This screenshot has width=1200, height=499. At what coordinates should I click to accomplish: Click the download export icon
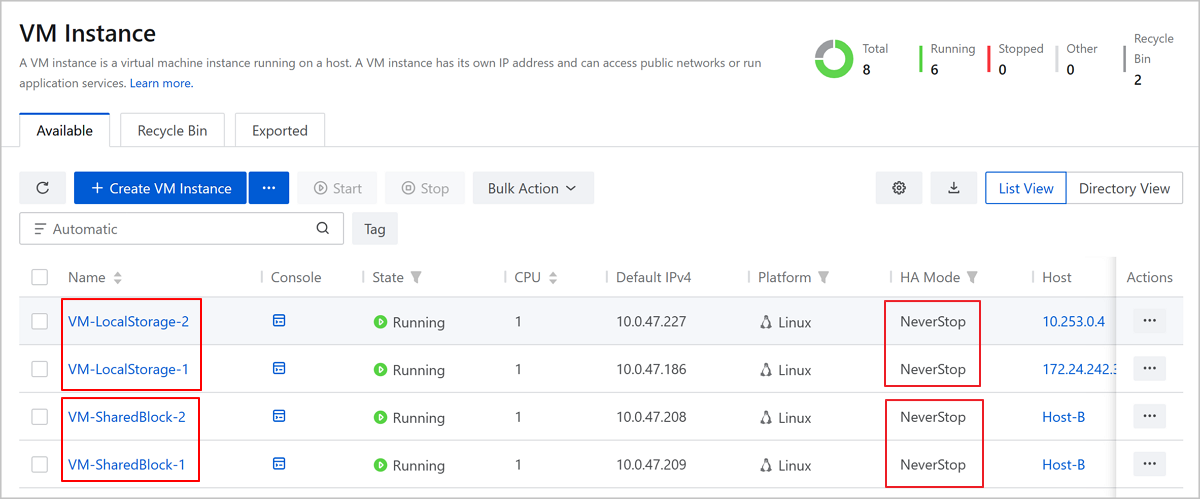pyautogui.click(x=954, y=188)
